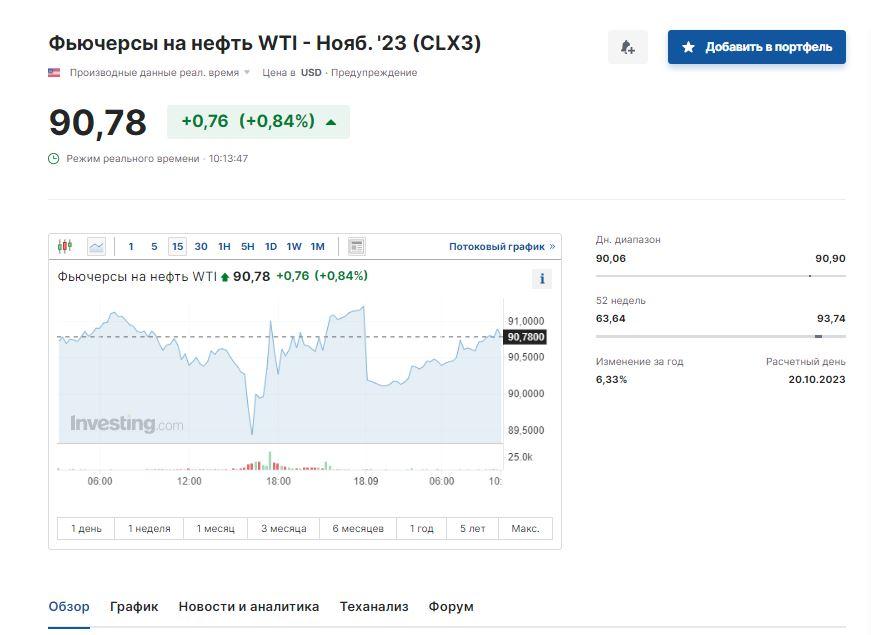The height and width of the screenshot is (635, 871).
Task: Click the real-time clock icon
Action: click(x=53, y=159)
